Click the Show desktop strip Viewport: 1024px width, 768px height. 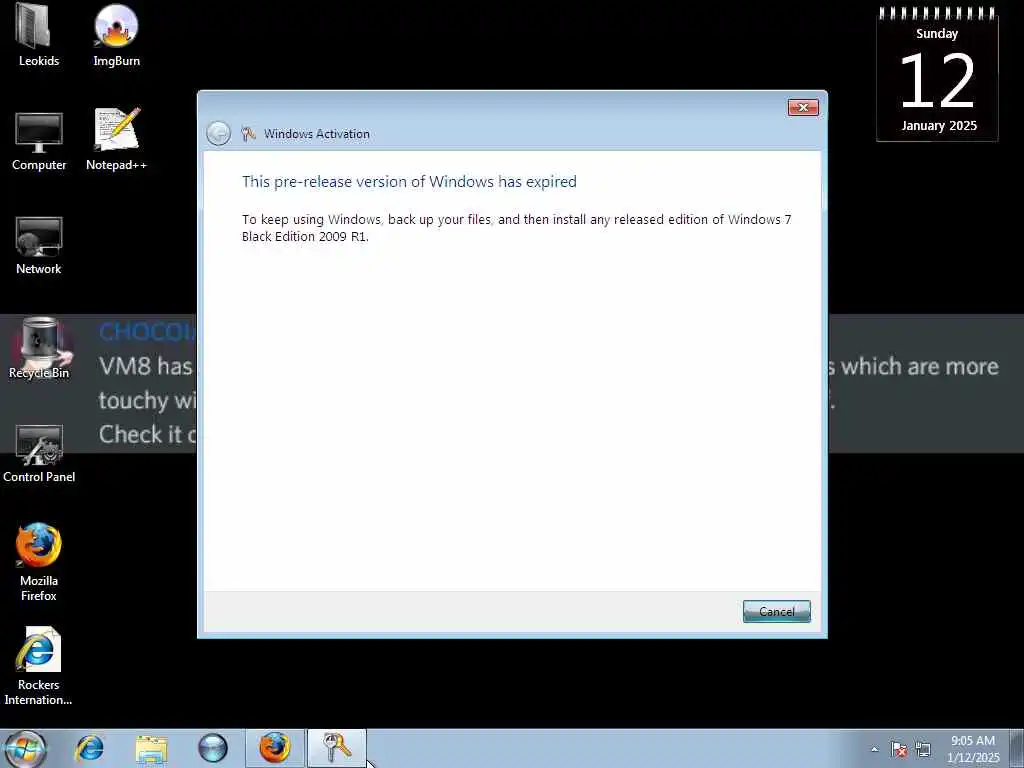(1017, 748)
